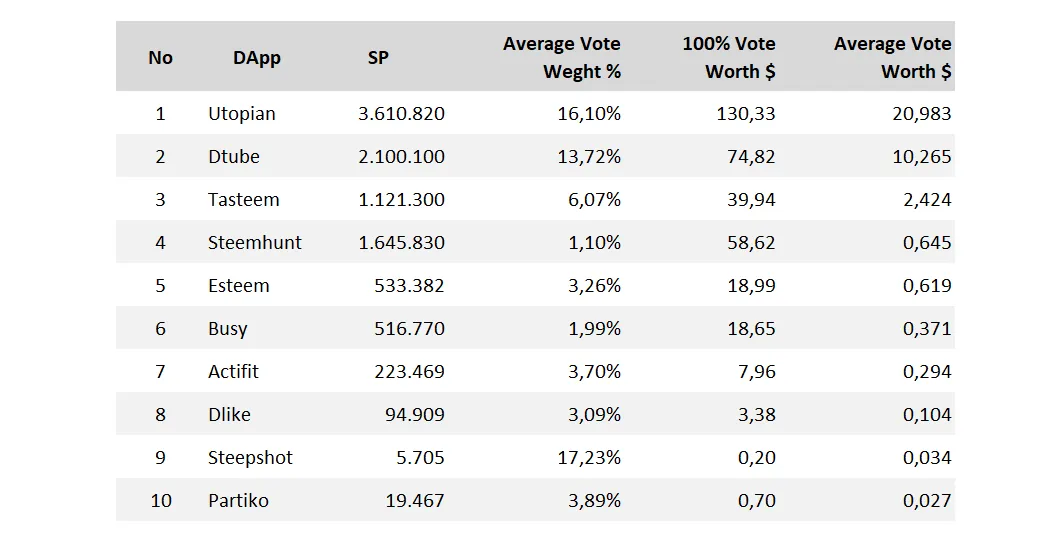
Task: Click the 100% Vote Worth $ header
Action: (x=729, y=58)
